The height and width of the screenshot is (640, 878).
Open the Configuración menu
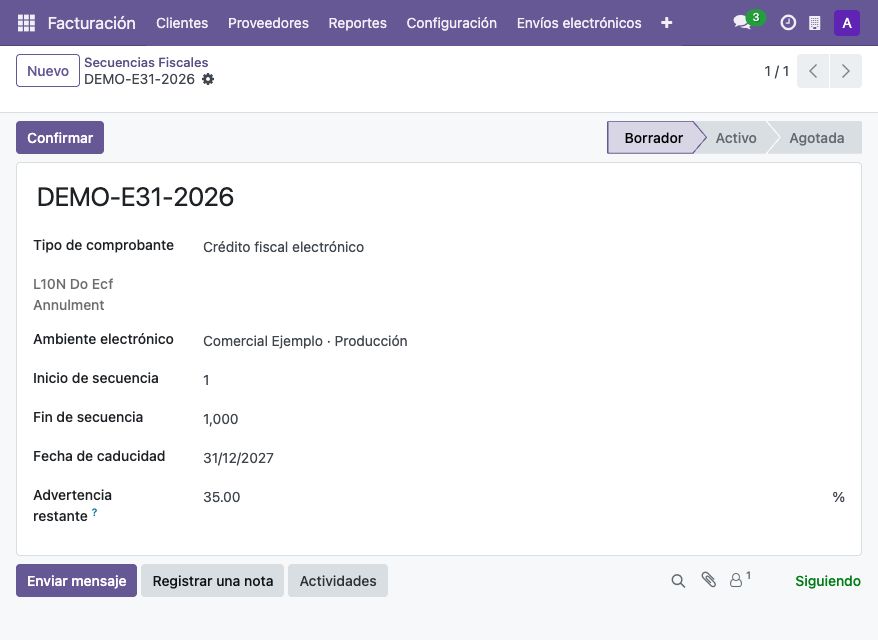coord(451,23)
